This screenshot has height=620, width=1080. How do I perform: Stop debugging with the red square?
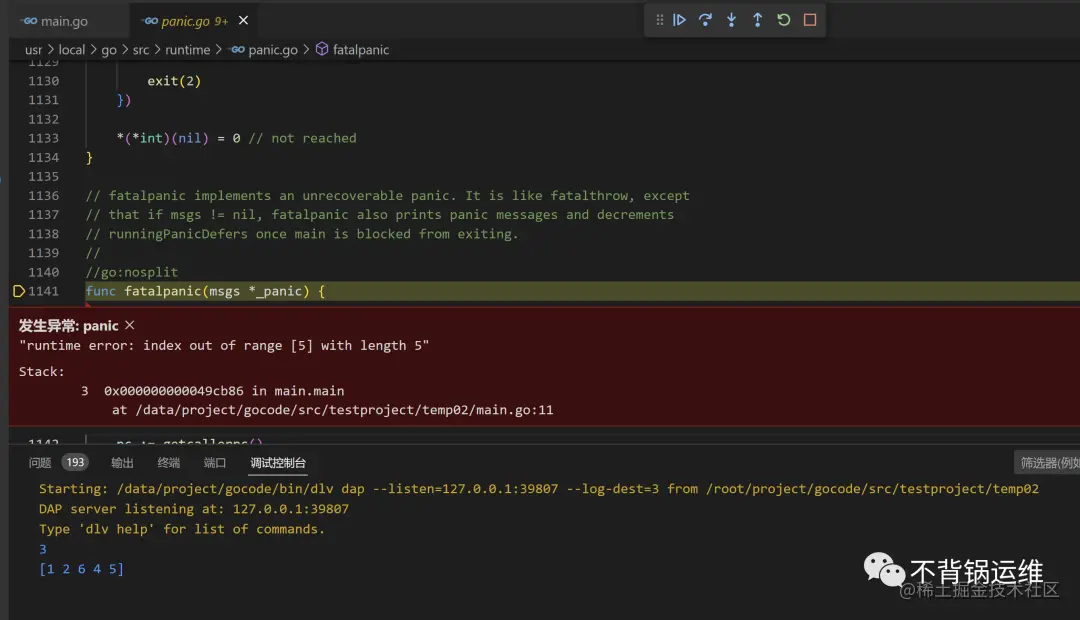[x=810, y=20]
